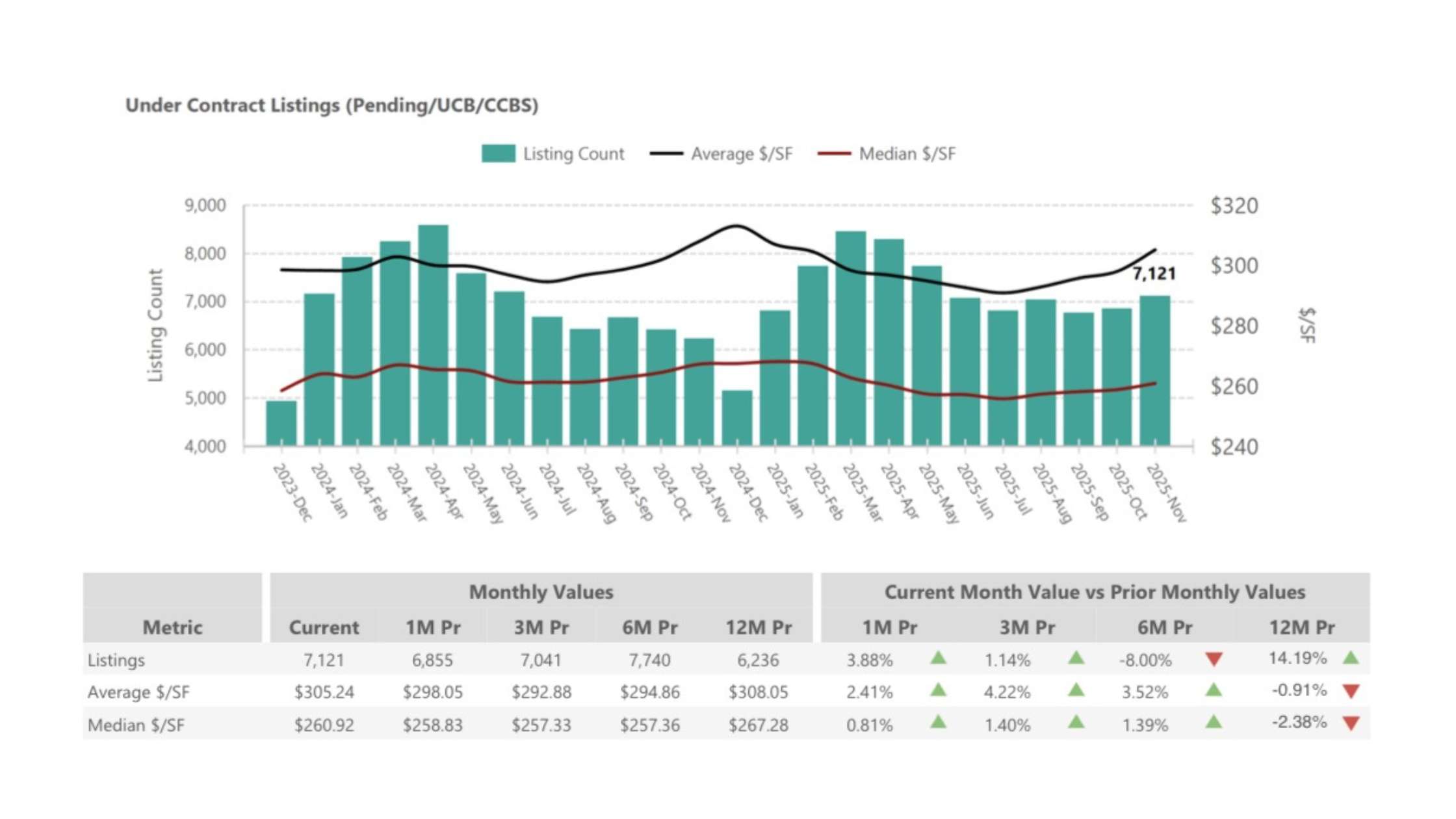Click the Under Contract Listings chart title
1456x819 pixels.
(x=331, y=105)
